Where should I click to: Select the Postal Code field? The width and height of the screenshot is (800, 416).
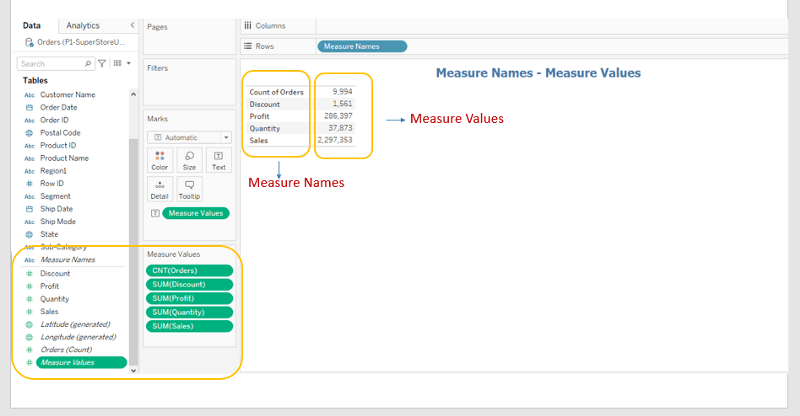tap(60, 132)
